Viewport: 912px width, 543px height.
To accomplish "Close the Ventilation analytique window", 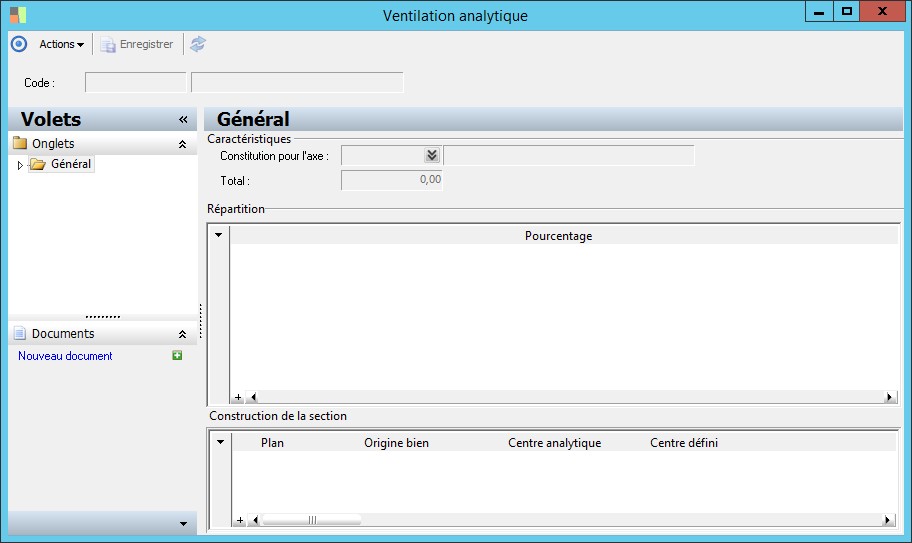I will (x=882, y=12).
